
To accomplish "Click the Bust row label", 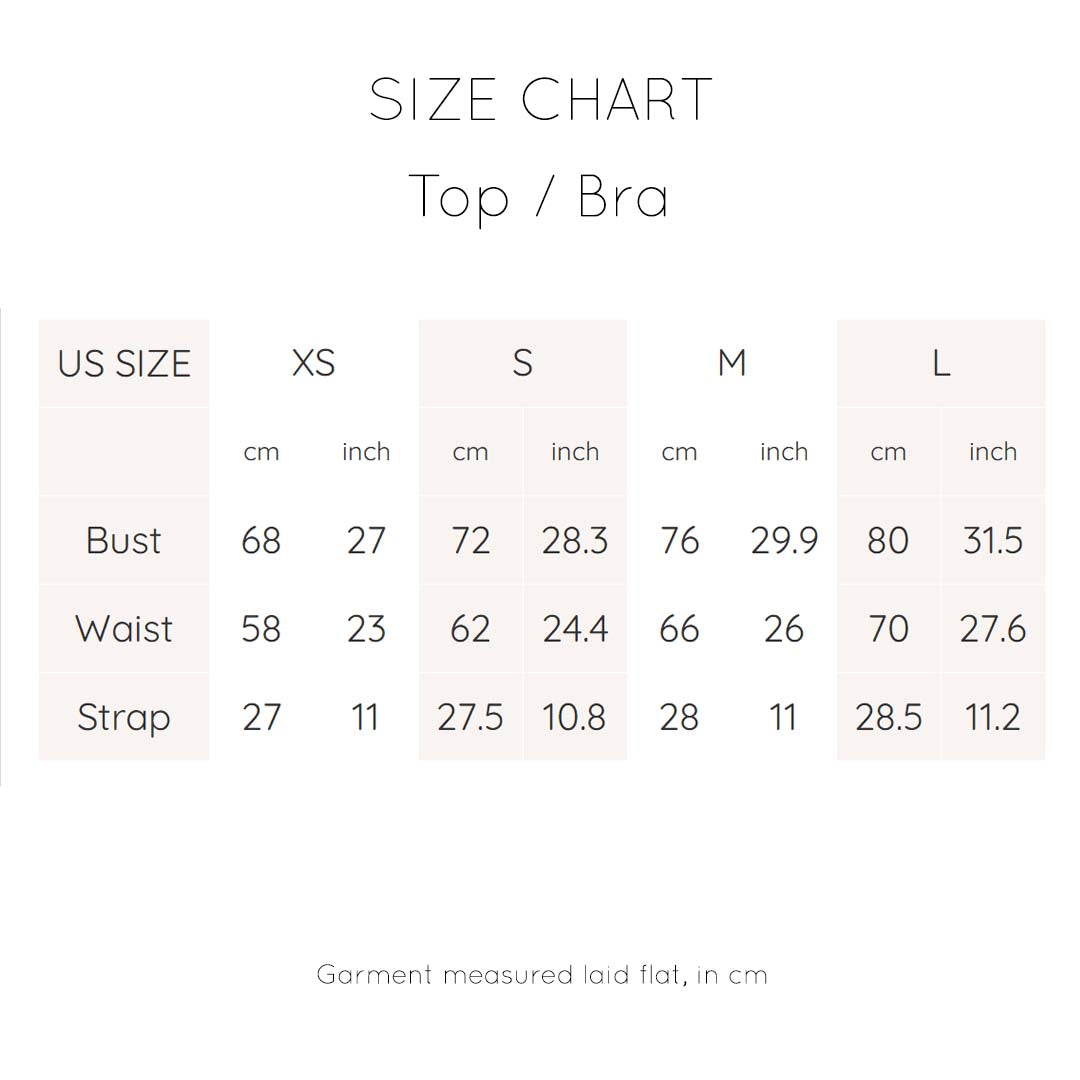I will 124,540.
